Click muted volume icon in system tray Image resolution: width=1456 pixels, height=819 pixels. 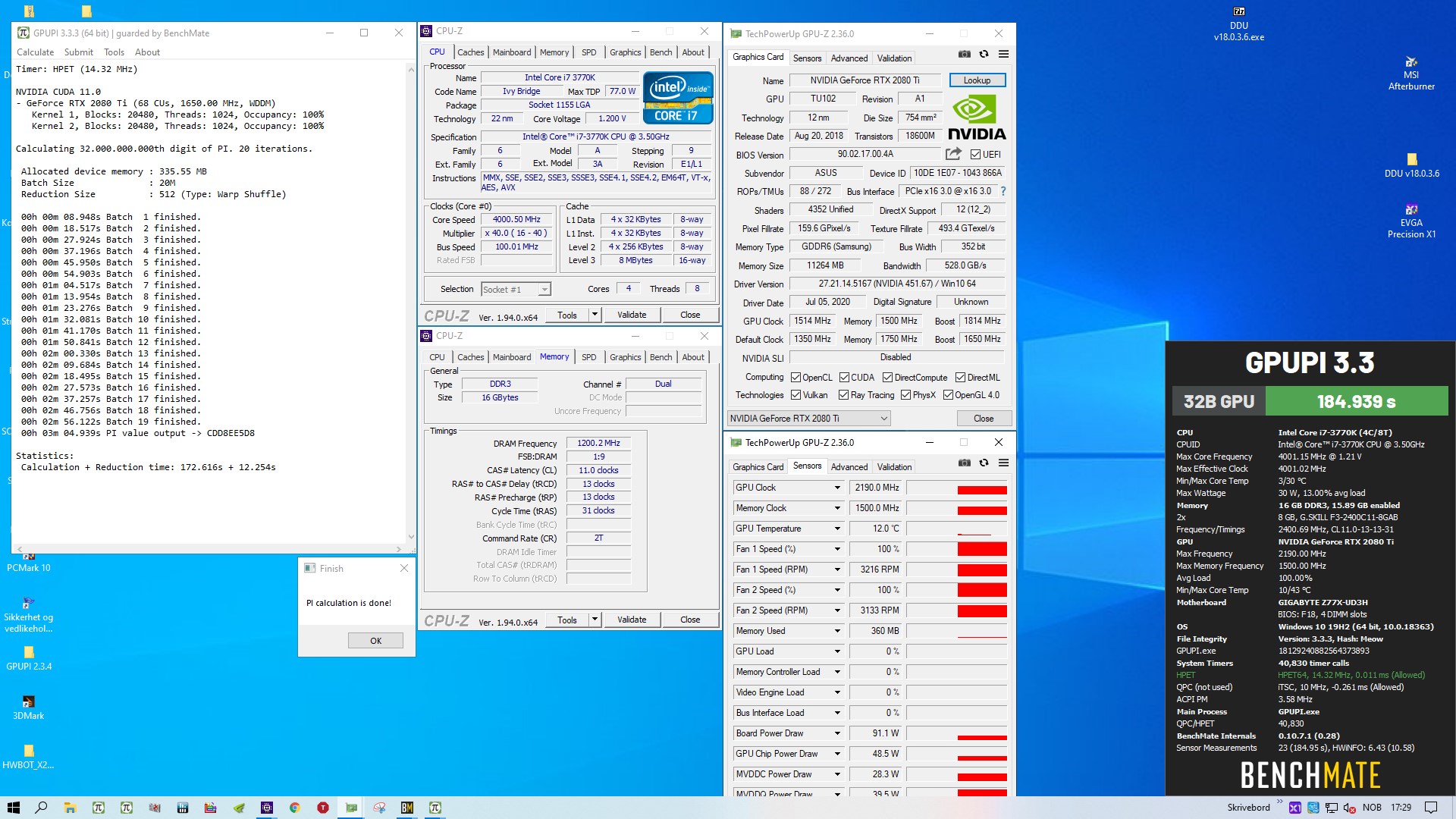coord(1350,808)
